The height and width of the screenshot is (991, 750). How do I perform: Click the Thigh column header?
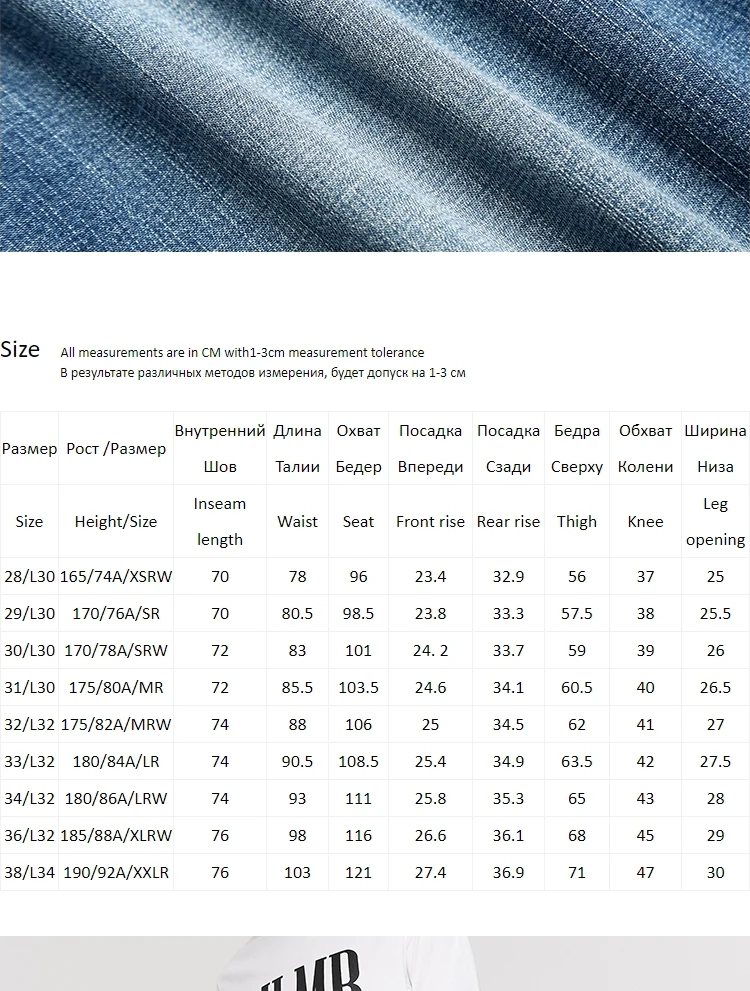(x=577, y=521)
